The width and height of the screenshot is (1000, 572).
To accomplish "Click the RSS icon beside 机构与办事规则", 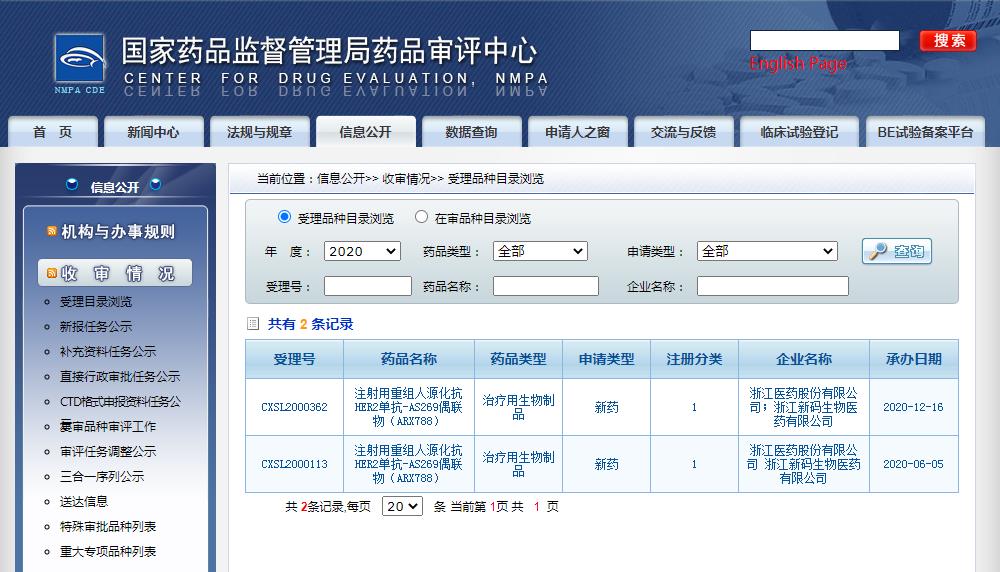I will click(x=51, y=232).
